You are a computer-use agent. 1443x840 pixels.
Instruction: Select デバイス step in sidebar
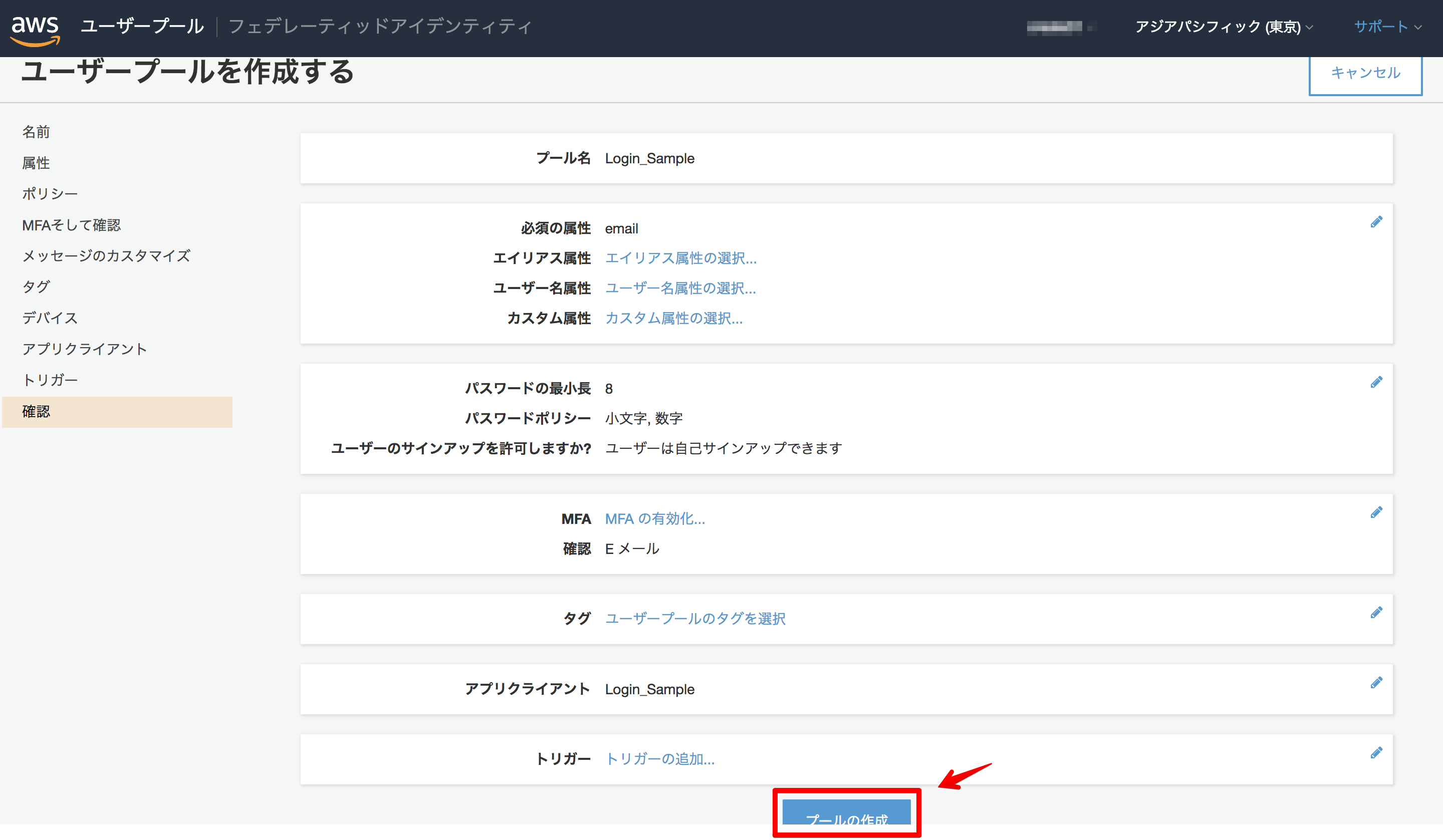tap(50, 319)
